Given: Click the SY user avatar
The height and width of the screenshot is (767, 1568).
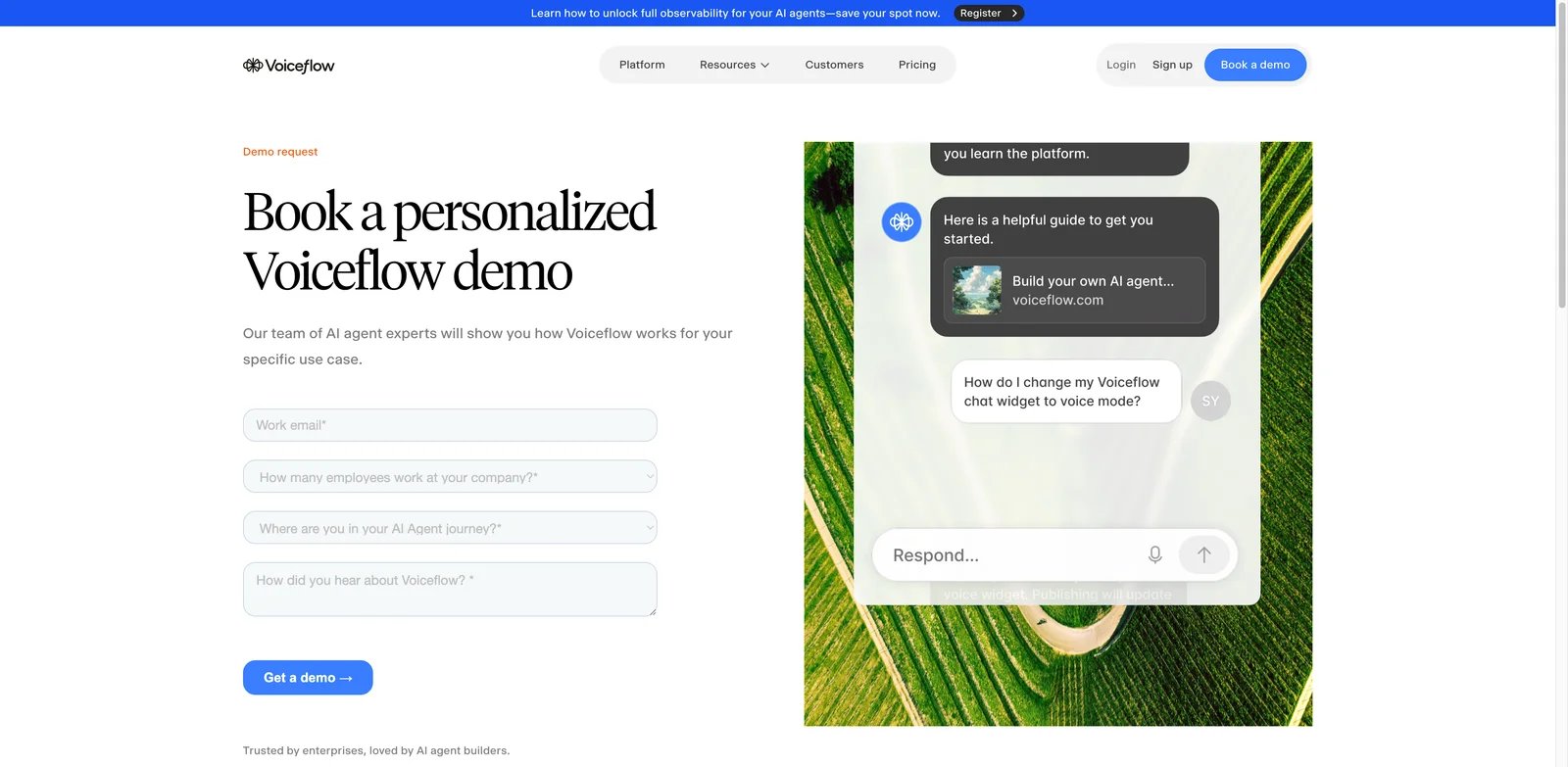Looking at the screenshot, I should [x=1210, y=401].
